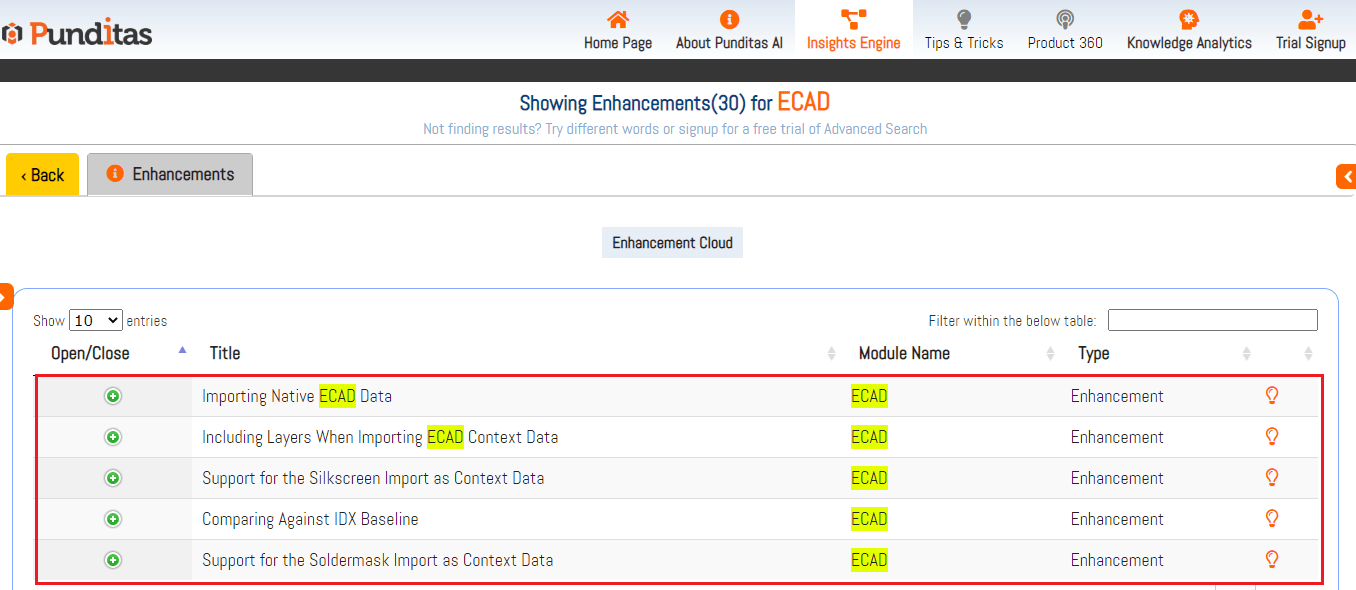
Task: Expand the Silkscreen Import row
Action: [x=113, y=478]
